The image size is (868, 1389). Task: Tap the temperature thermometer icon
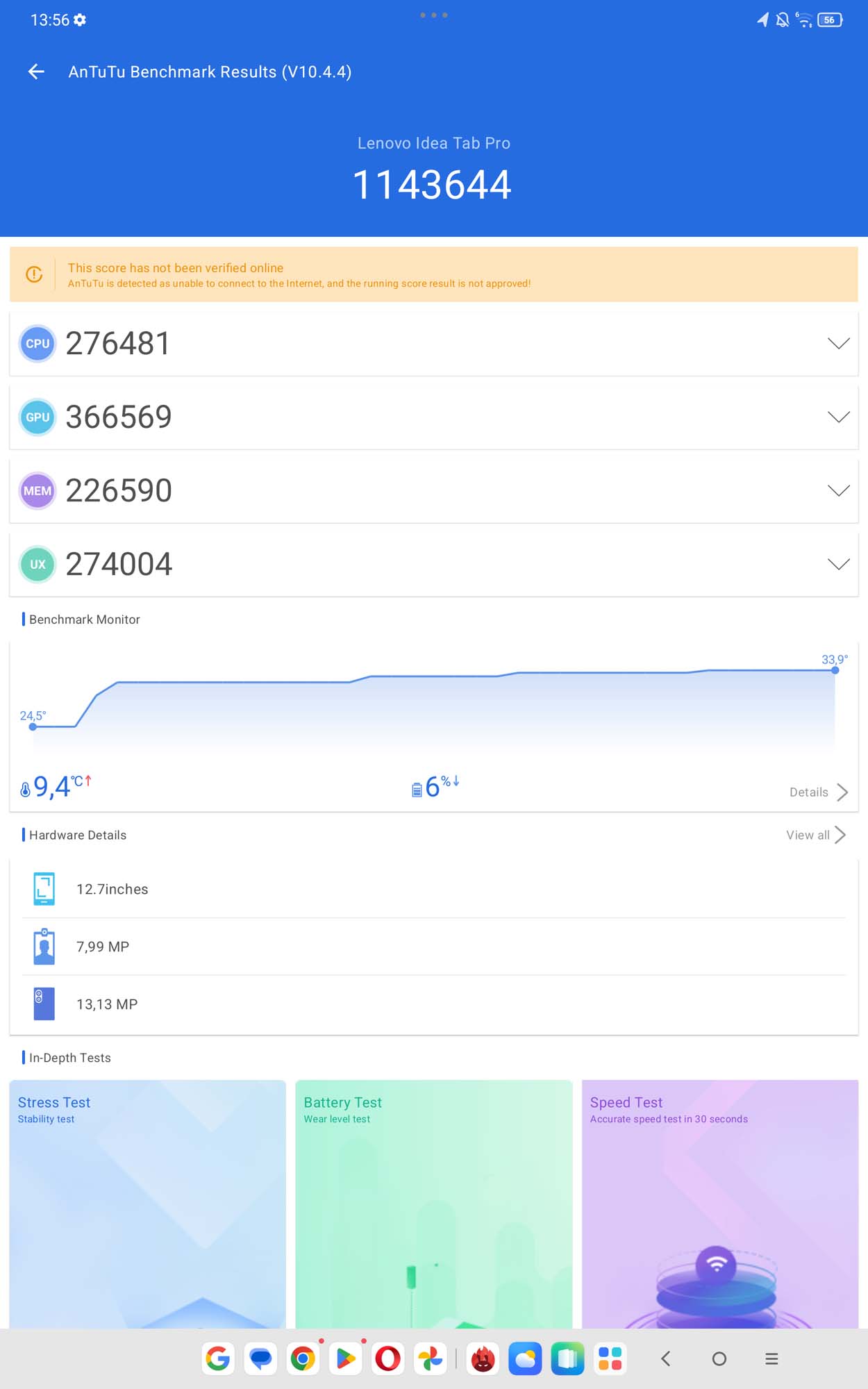coord(25,790)
